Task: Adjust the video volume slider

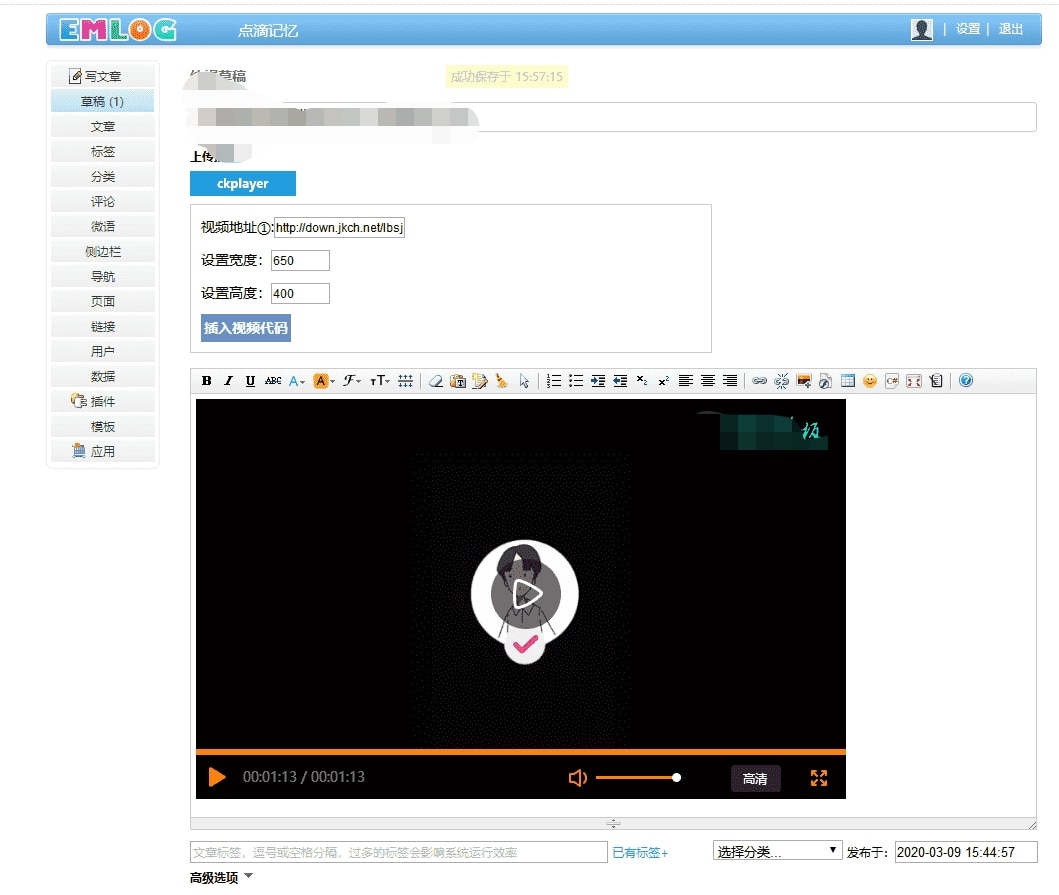Action: coord(637,778)
